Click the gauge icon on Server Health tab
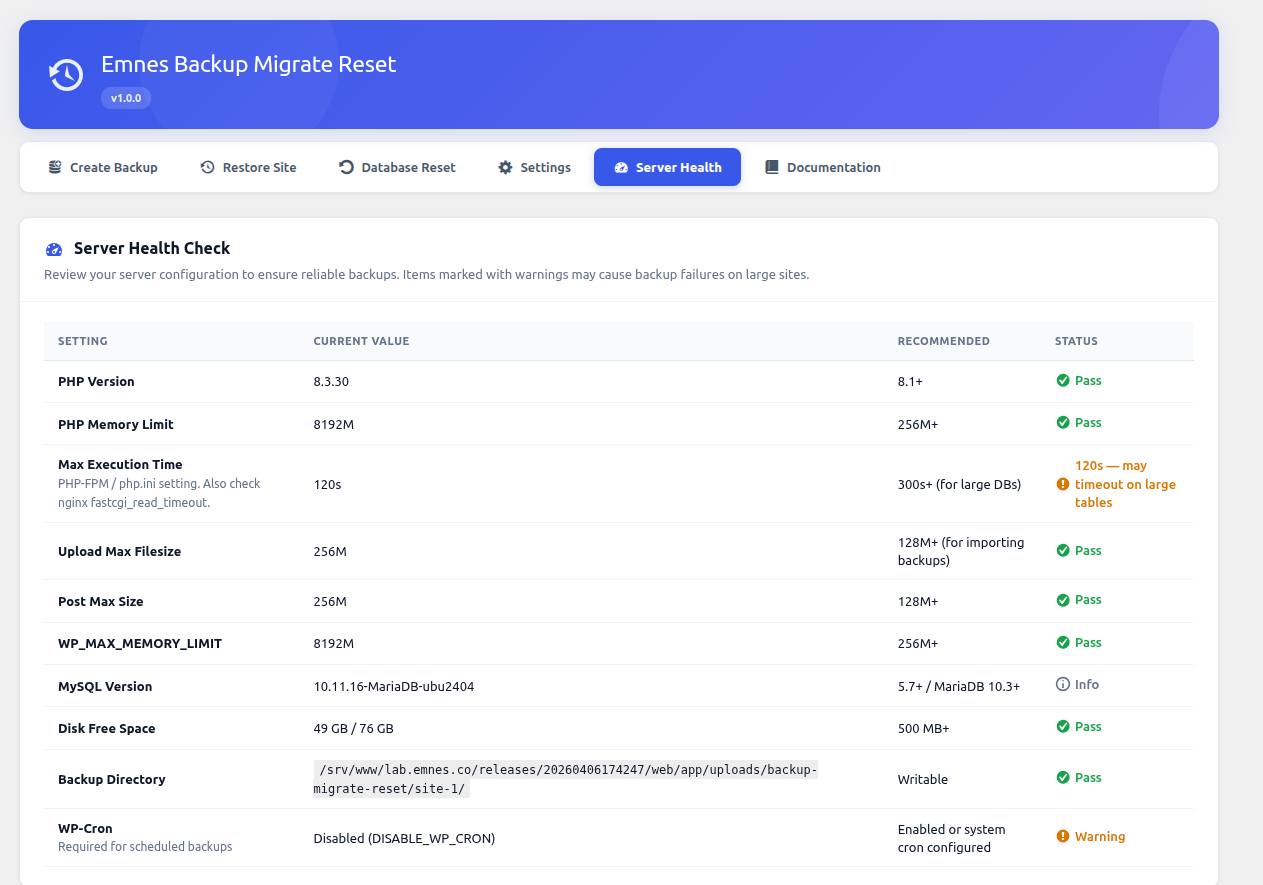 tap(621, 167)
